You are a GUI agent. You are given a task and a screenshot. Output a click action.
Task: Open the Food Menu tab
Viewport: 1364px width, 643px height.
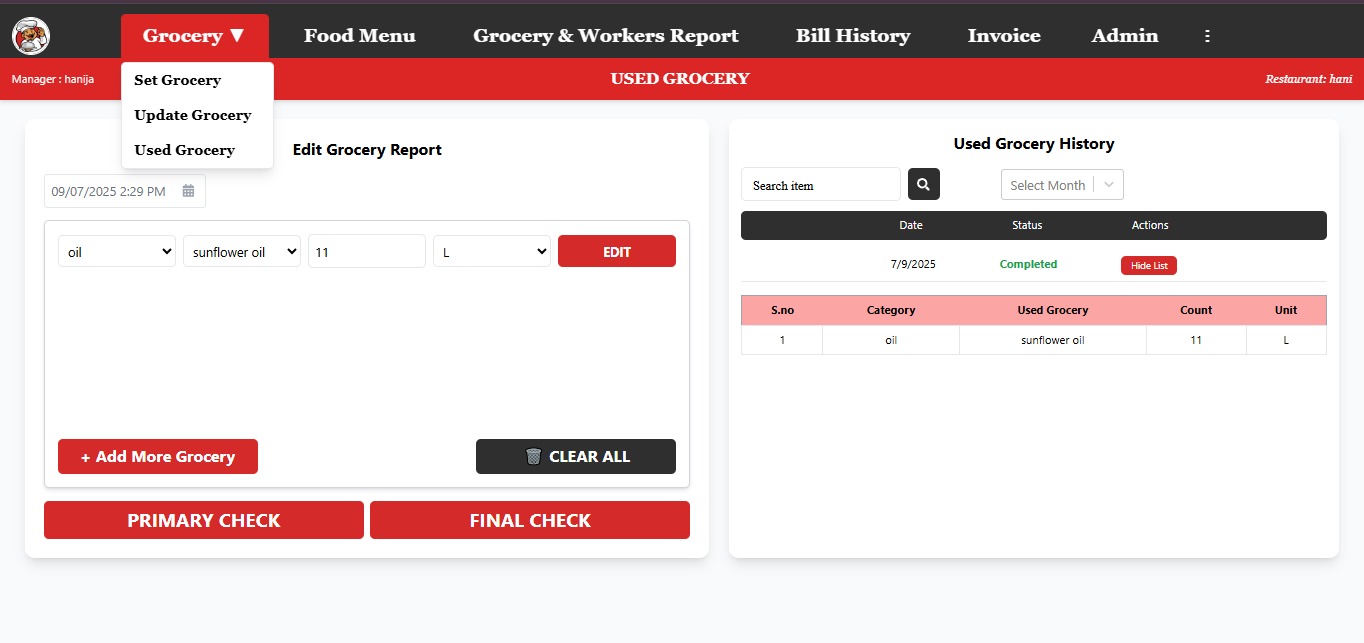point(359,36)
